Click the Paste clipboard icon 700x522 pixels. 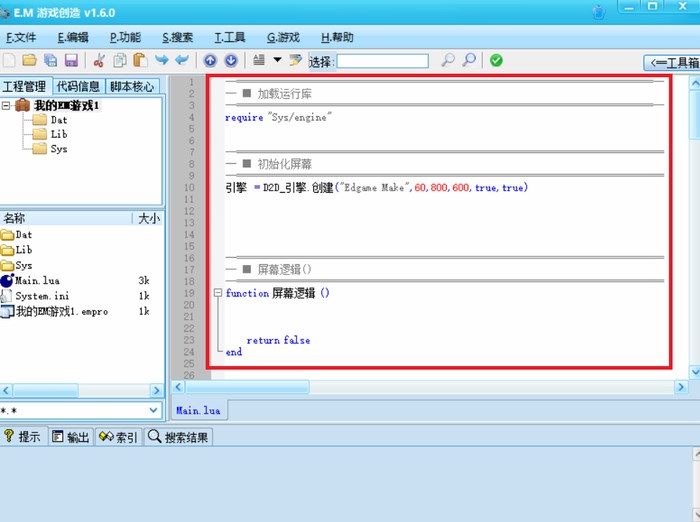coord(140,60)
